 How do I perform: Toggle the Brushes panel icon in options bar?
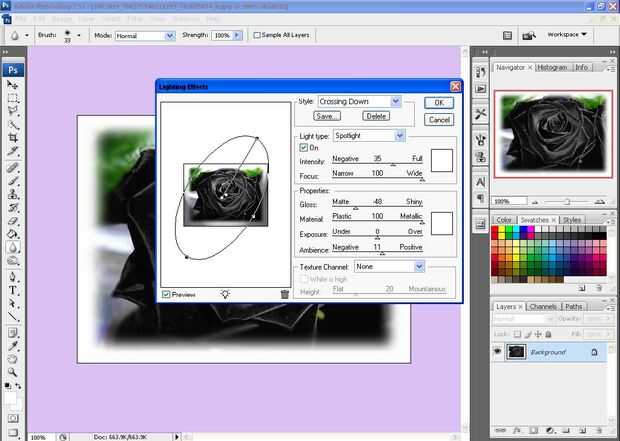coord(507,36)
